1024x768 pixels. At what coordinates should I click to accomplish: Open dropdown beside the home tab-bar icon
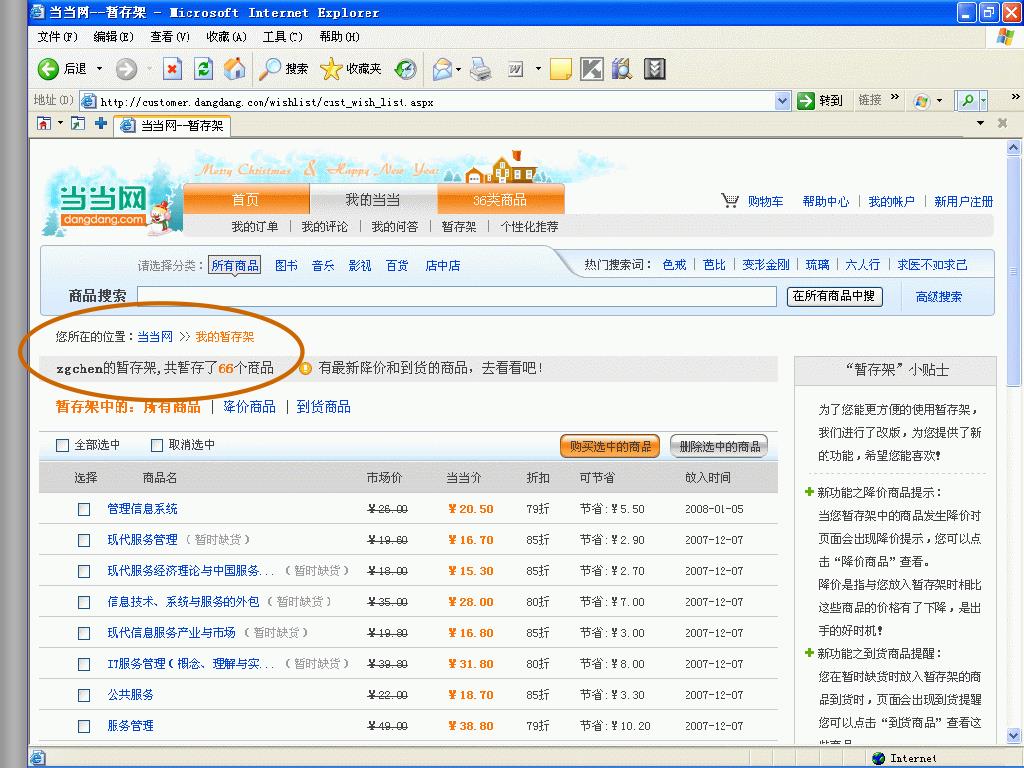(x=60, y=123)
